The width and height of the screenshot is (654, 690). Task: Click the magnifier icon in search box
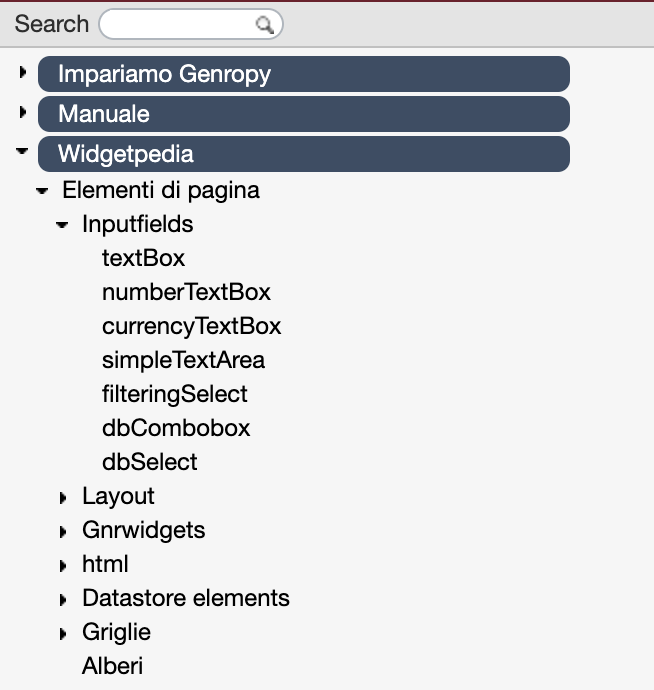pos(265,25)
